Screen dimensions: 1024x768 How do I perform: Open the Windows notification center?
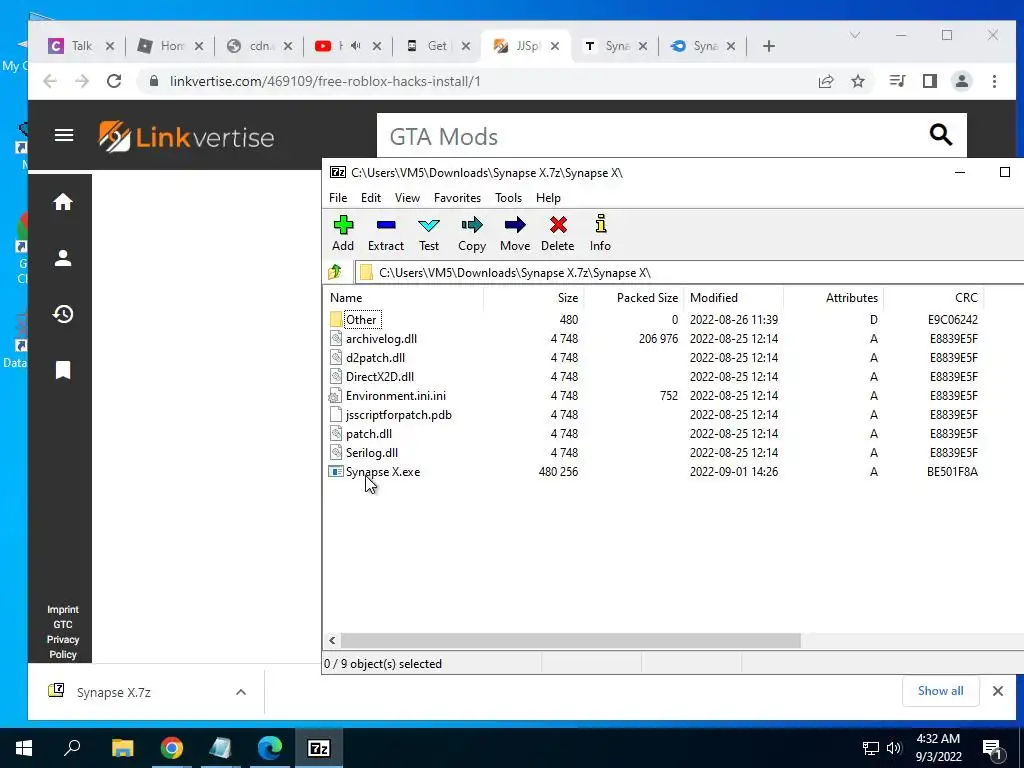(x=991, y=749)
